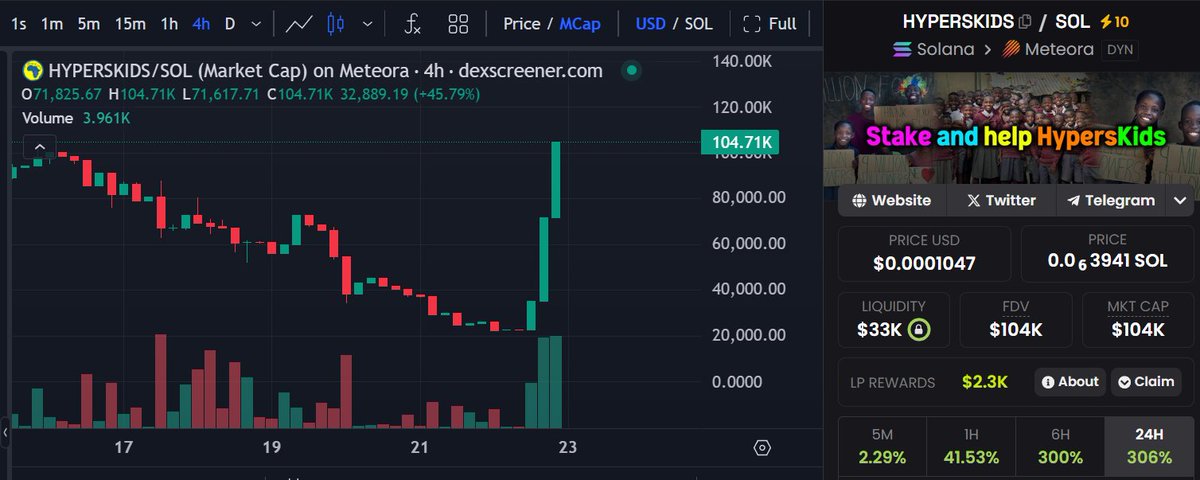Viewport: 1200px width, 480px height.
Task: Switch chart to Price mode
Action: pos(522,23)
